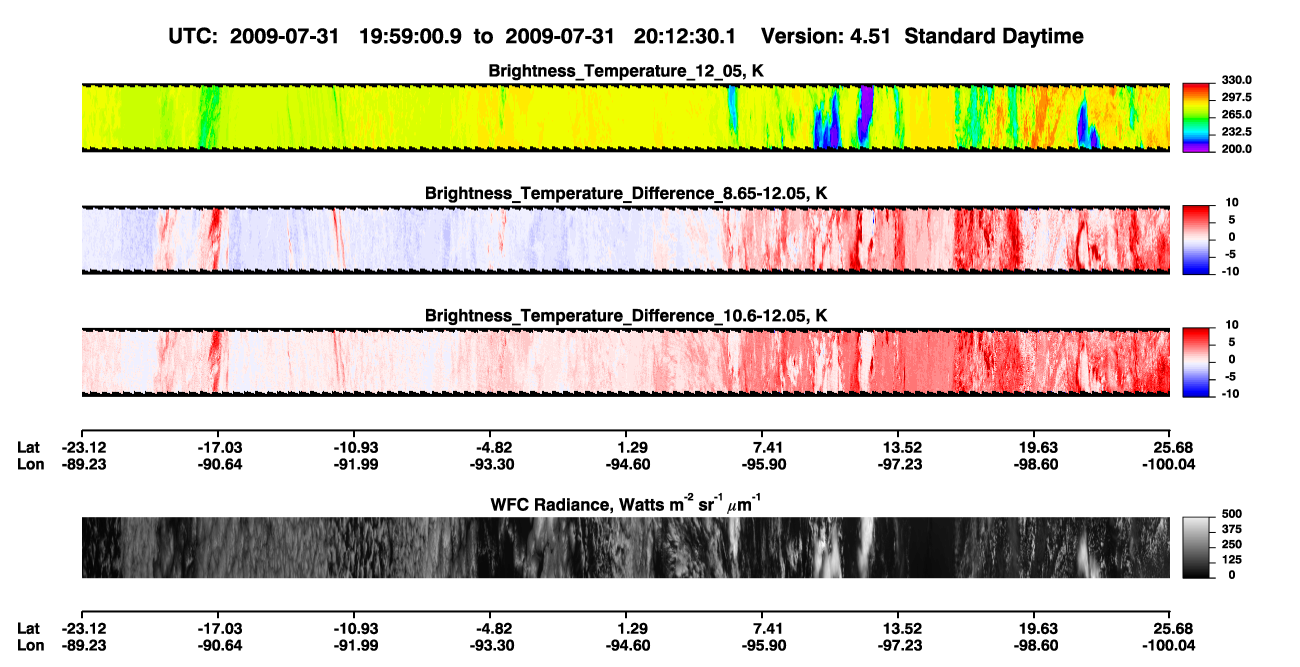Click the '232.5' color bar label
This screenshot has height=667, width=1300.
pyautogui.click(x=1236, y=132)
